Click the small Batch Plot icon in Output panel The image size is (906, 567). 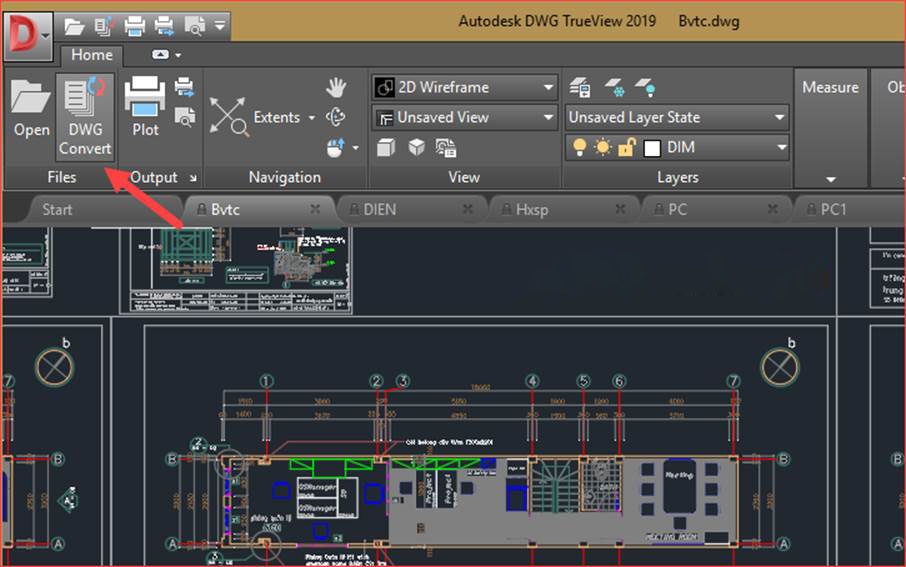click(184, 87)
